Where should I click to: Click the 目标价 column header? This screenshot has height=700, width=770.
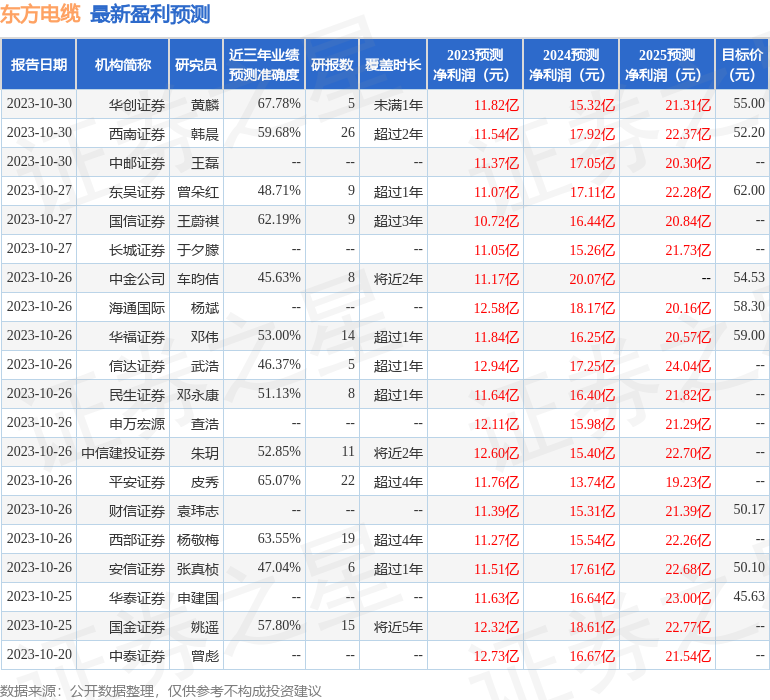[742, 64]
